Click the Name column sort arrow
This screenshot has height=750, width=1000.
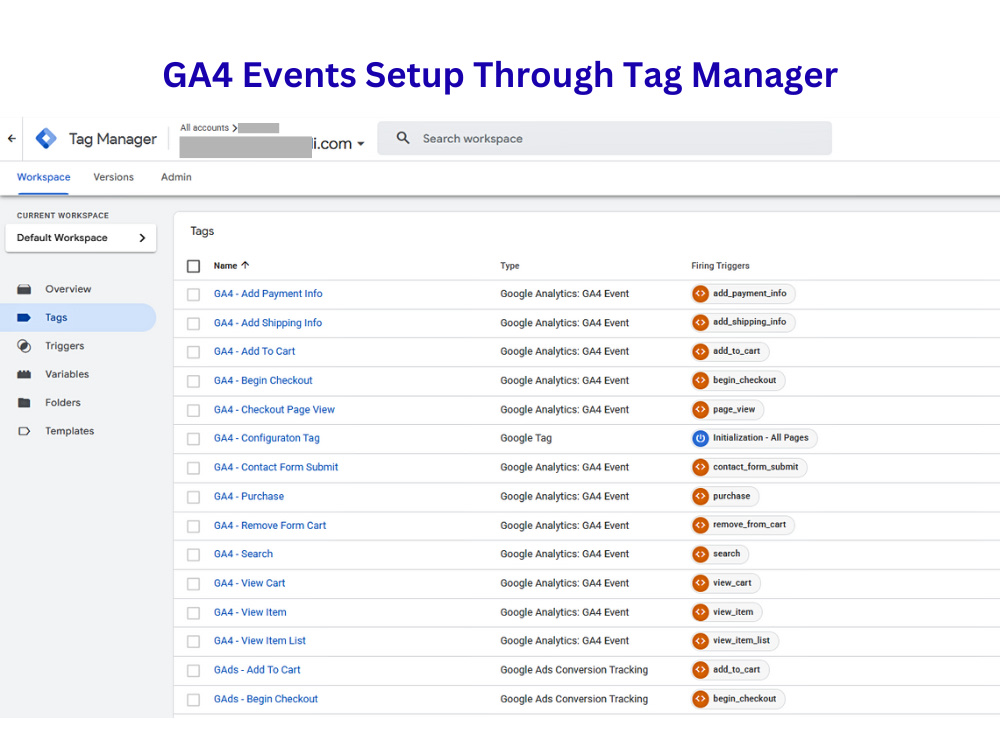coord(246,265)
